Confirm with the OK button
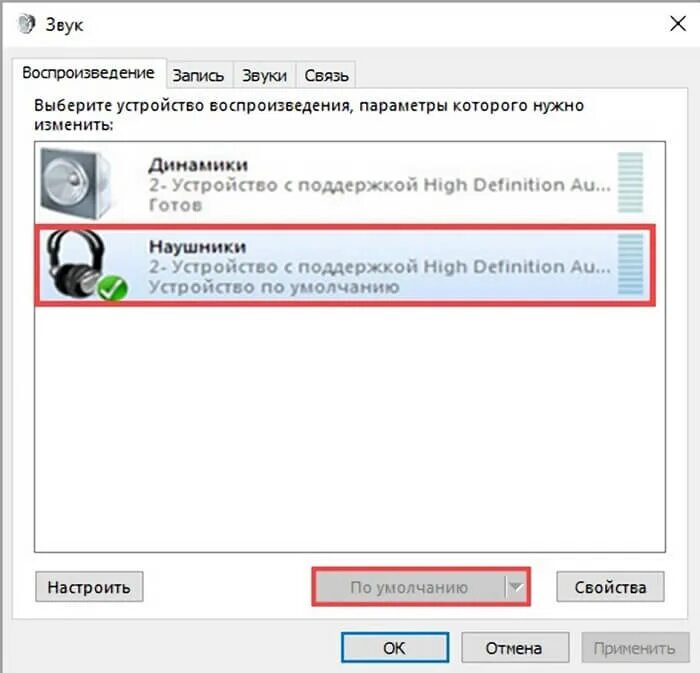The image size is (700, 673). pyautogui.click(x=395, y=648)
